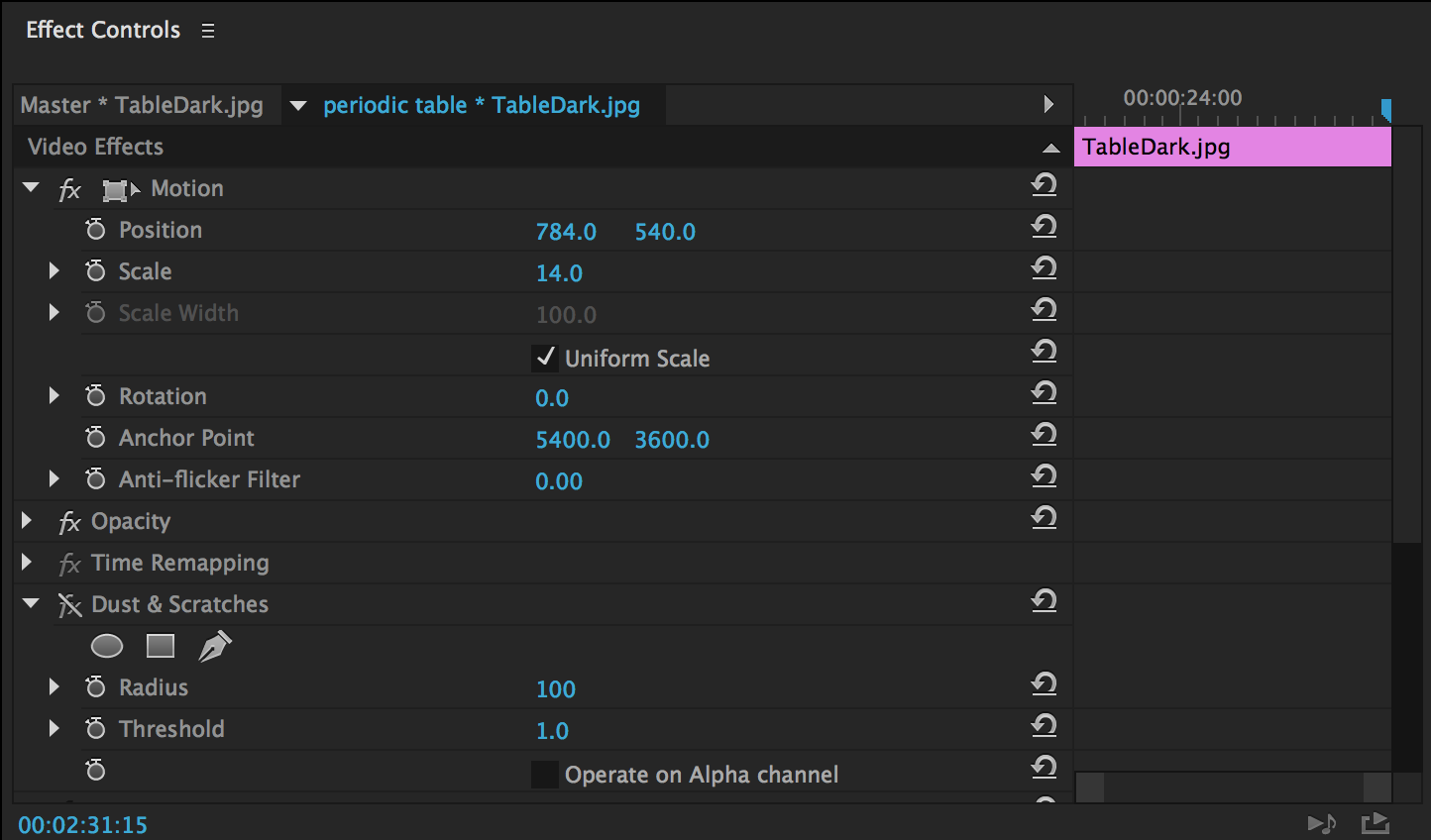Open the clip dropdown next to Master tab

pyautogui.click(x=298, y=106)
